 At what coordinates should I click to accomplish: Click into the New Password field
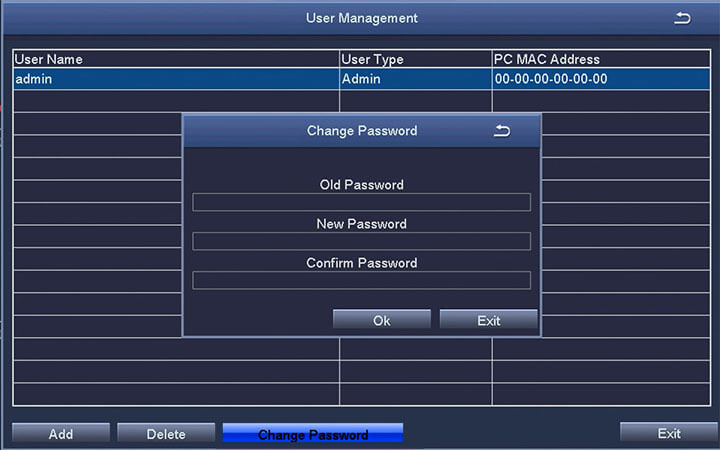tap(361, 241)
